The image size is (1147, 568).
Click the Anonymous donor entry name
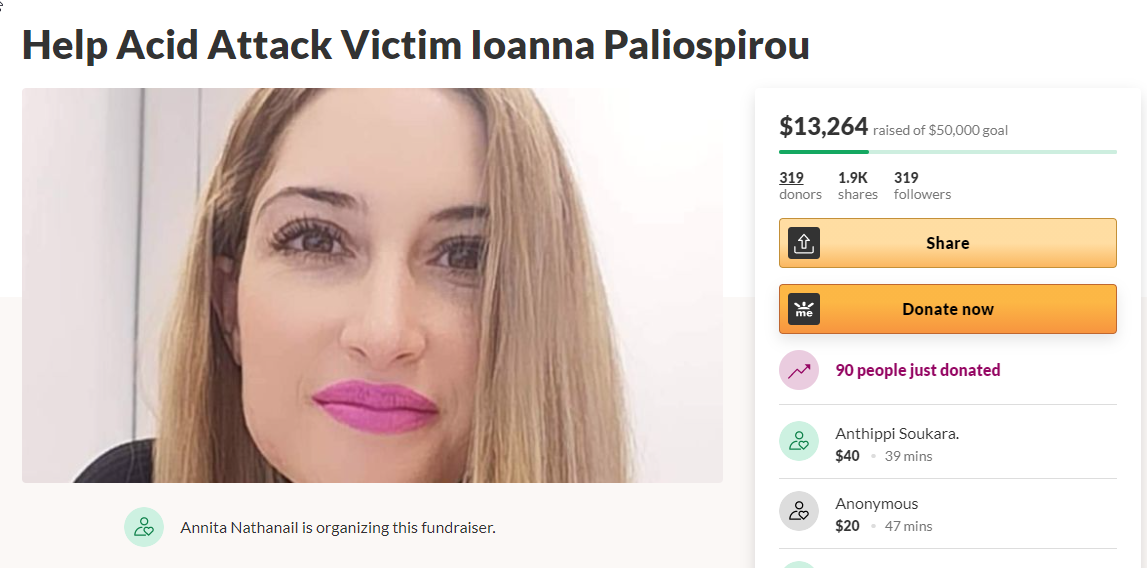point(876,504)
